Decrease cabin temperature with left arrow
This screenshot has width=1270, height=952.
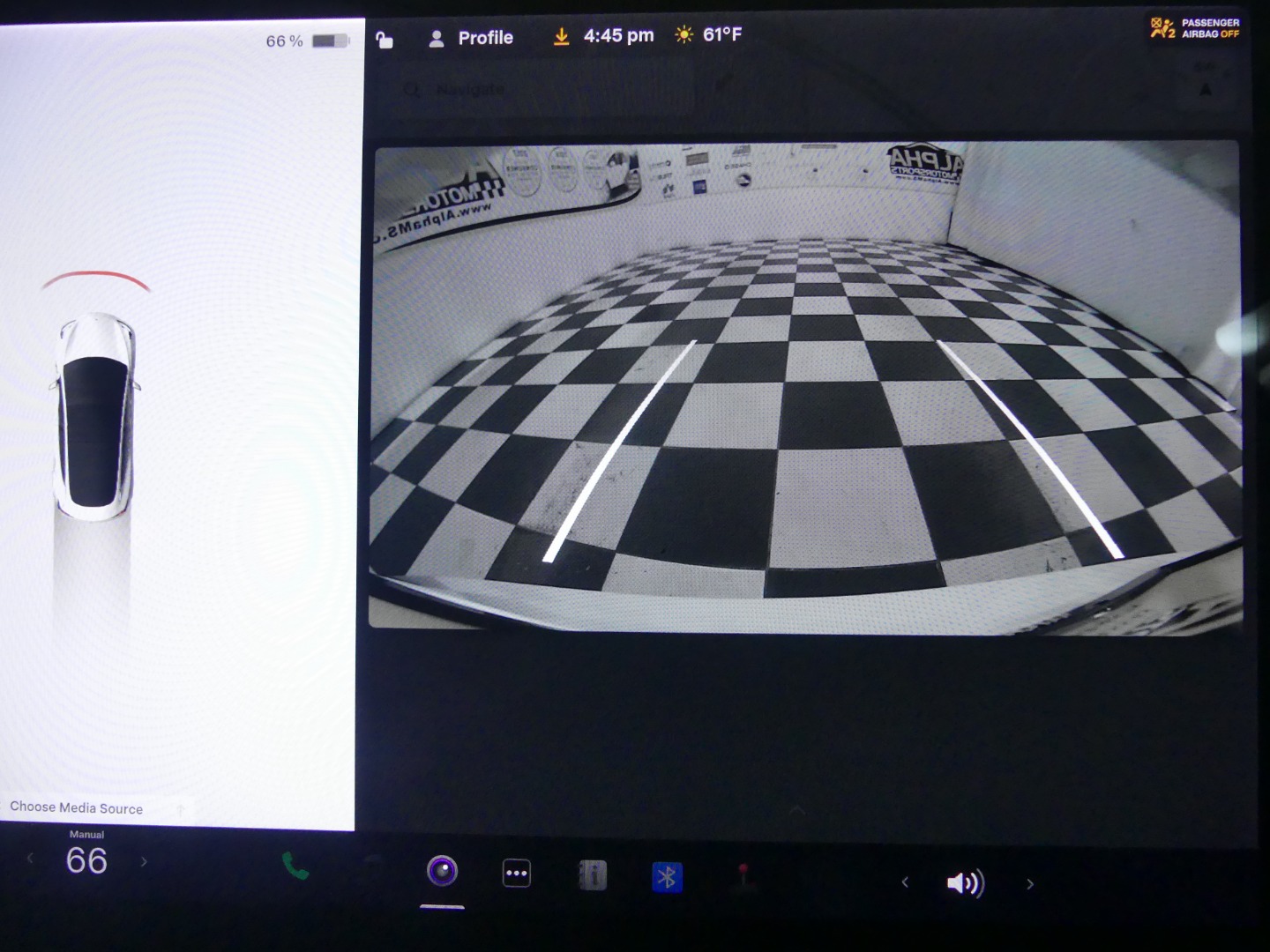click(31, 859)
